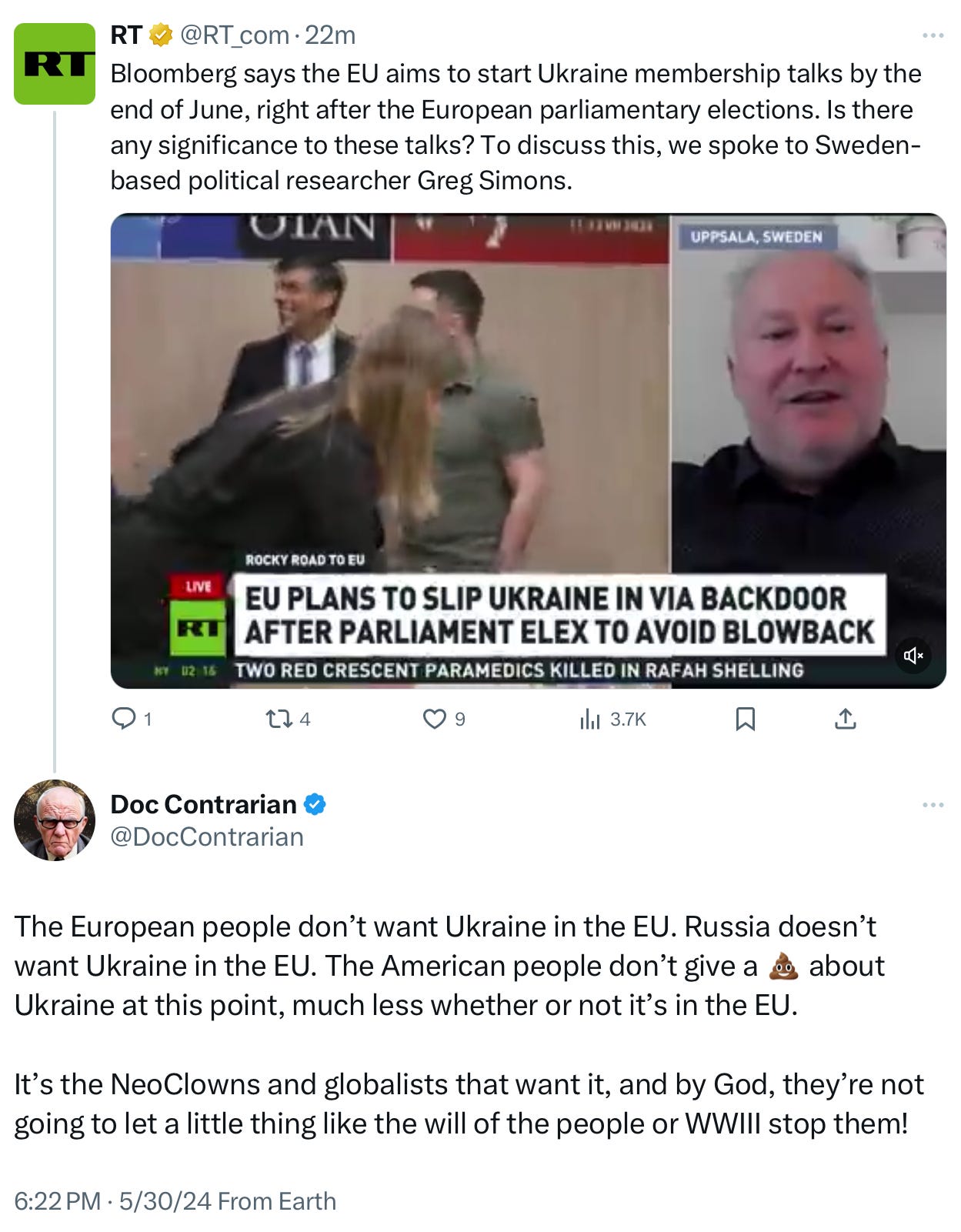961x1232 pixels.
Task: Like the RT tweet with the heart icon
Action: click(x=435, y=719)
